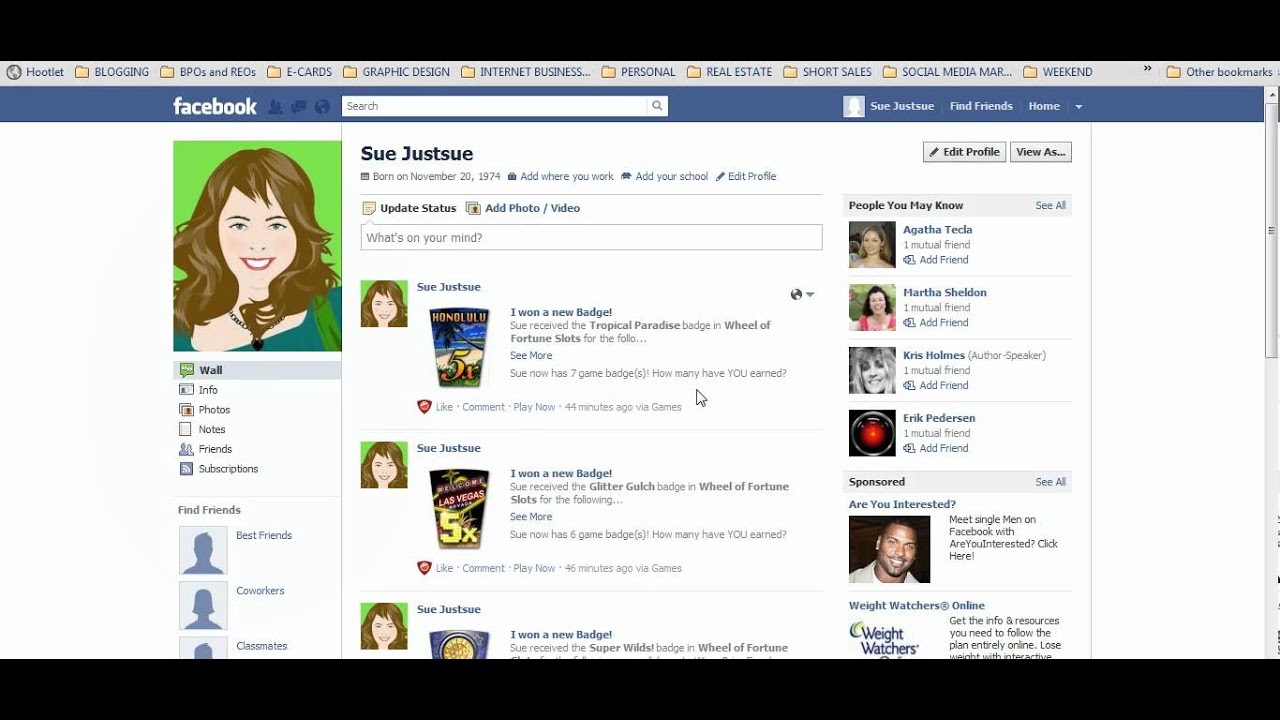1280x720 pixels.
Task: Click Erik Pedersen's red eye profile photo
Action: coord(872,433)
